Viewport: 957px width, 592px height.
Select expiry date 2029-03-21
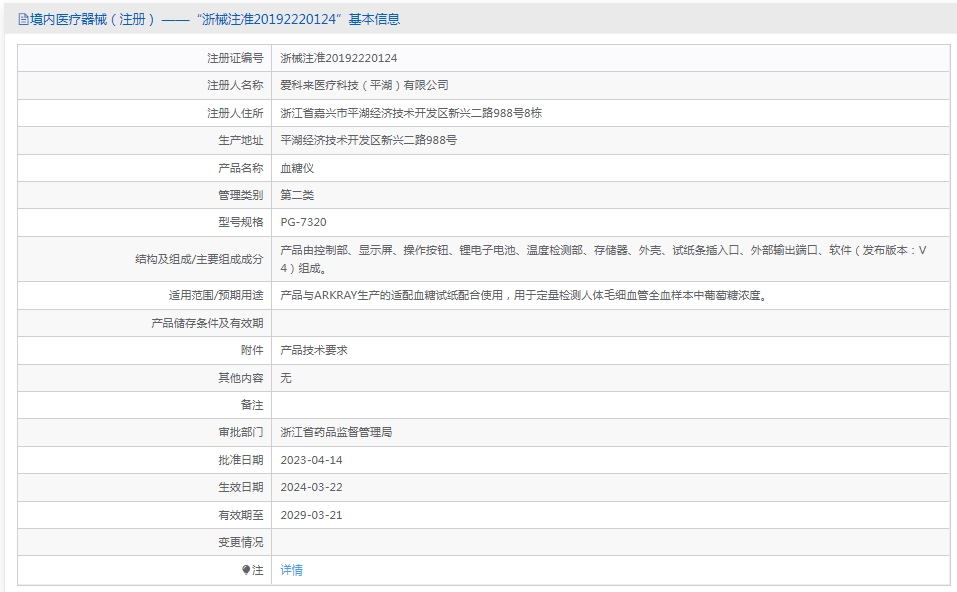point(311,515)
